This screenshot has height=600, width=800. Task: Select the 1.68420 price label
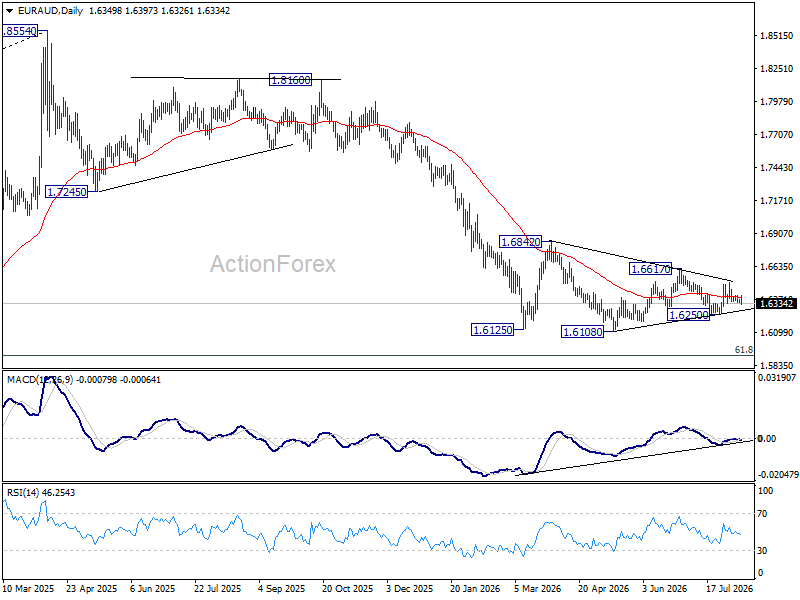click(520, 242)
